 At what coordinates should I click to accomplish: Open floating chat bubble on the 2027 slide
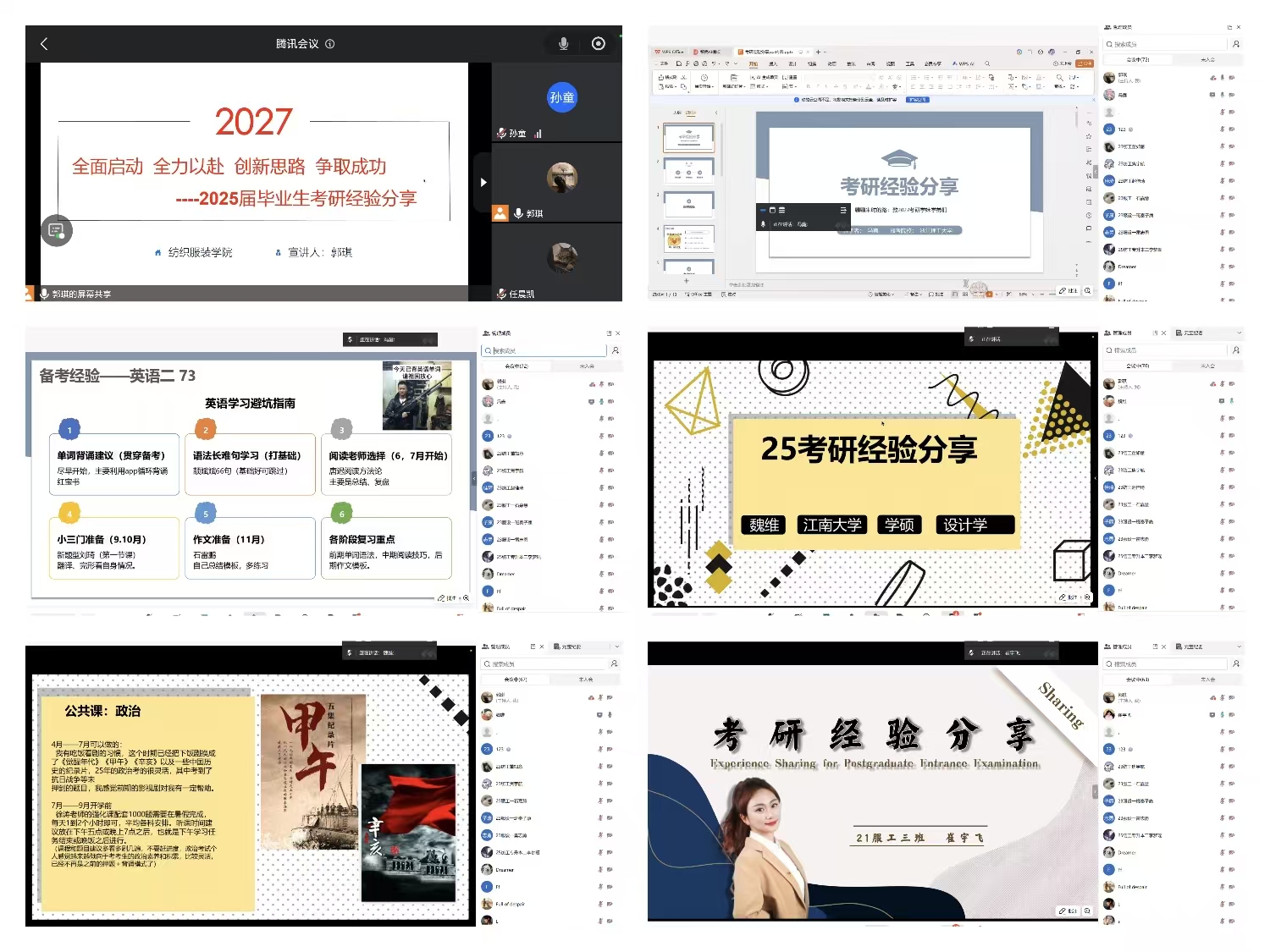pyautogui.click(x=57, y=230)
